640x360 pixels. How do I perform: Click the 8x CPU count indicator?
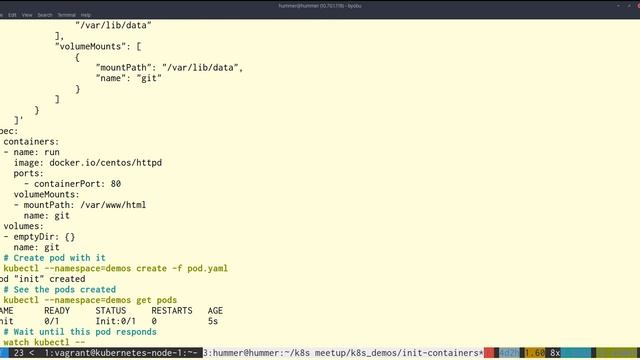tap(555, 353)
